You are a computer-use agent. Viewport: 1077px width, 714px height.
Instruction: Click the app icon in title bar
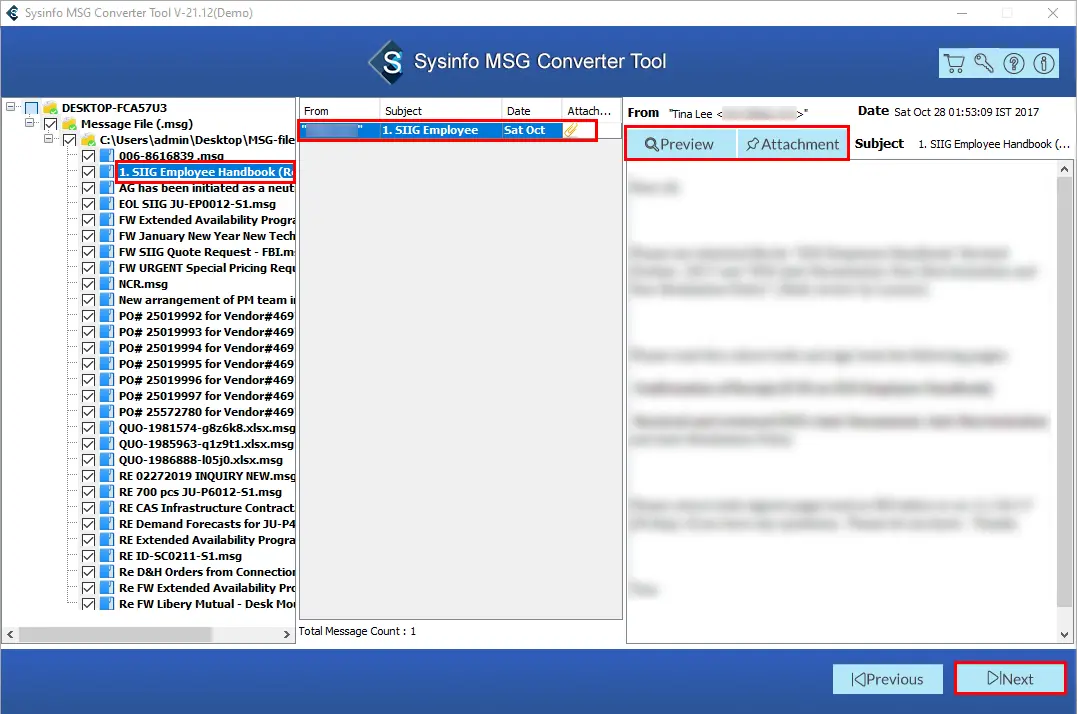[x=12, y=12]
